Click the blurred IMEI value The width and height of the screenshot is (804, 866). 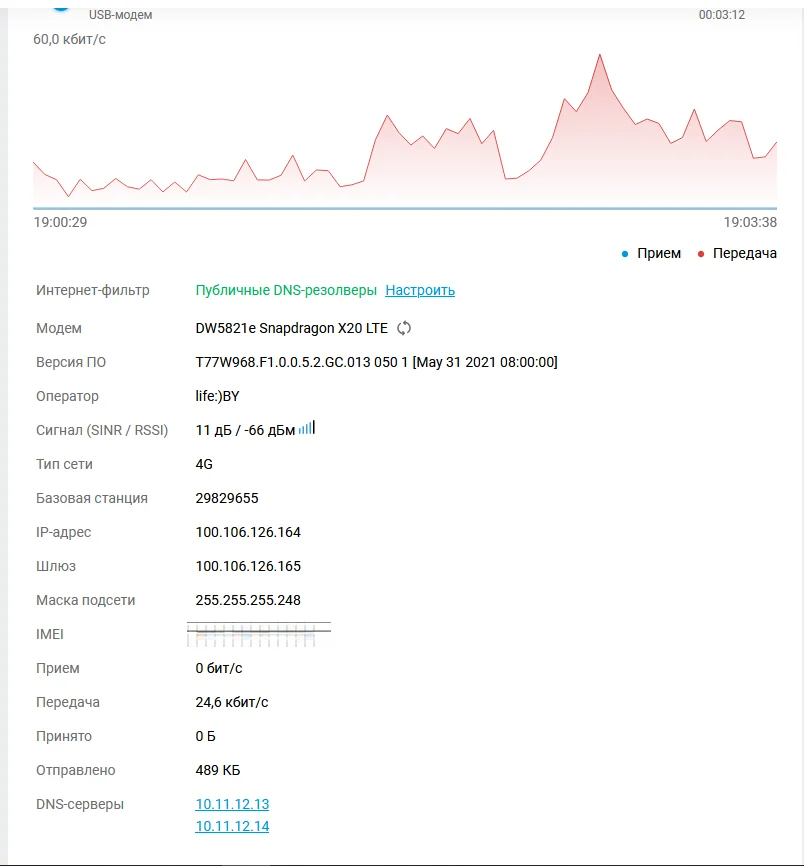(259, 634)
